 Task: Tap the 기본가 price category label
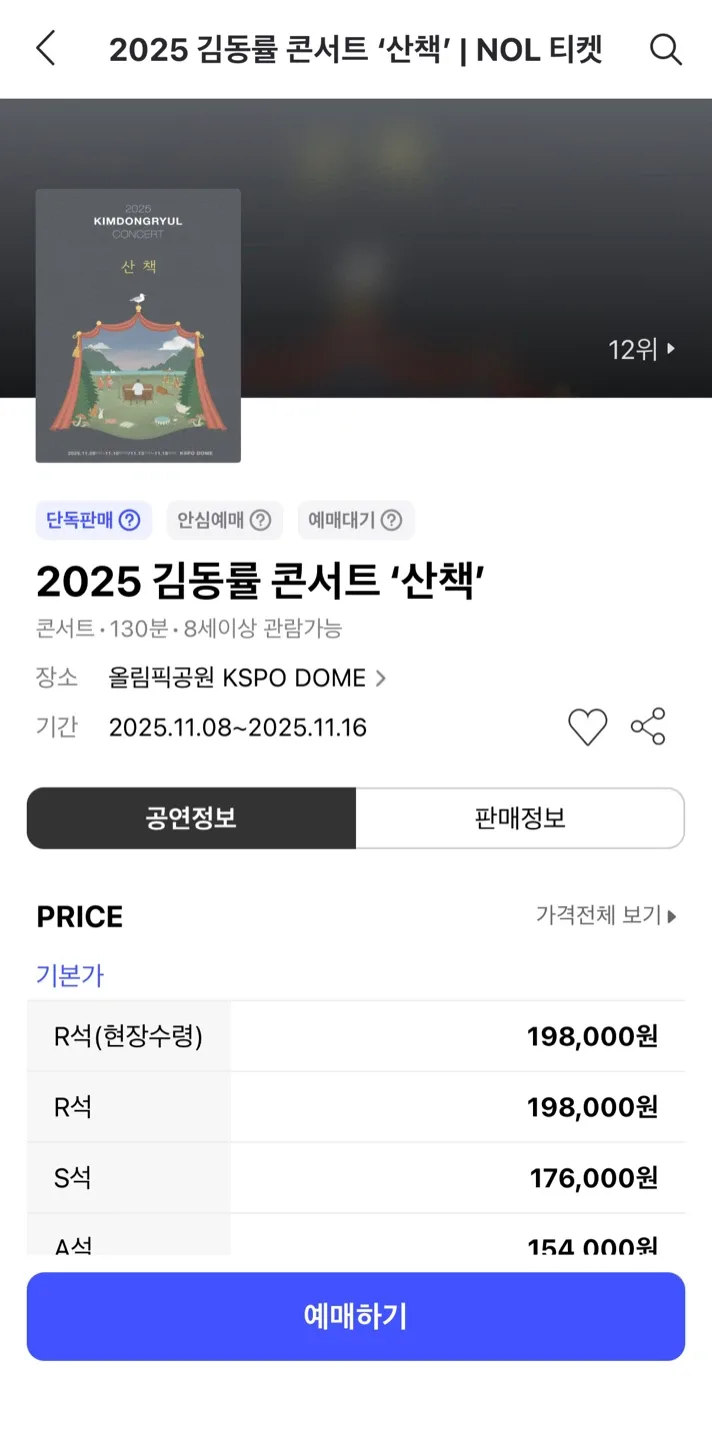pos(70,975)
